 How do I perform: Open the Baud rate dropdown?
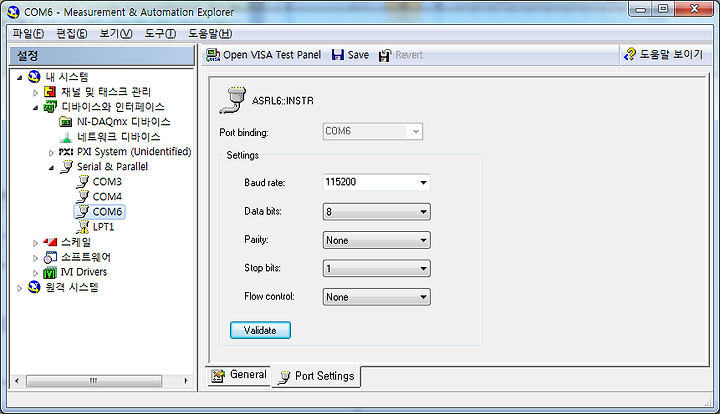click(x=423, y=183)
